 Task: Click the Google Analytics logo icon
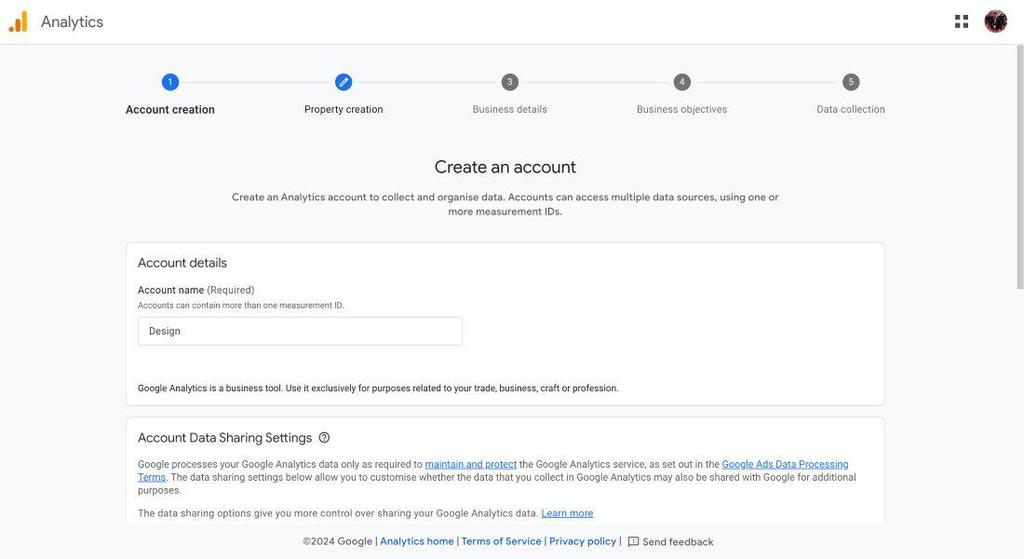point(18,22)
